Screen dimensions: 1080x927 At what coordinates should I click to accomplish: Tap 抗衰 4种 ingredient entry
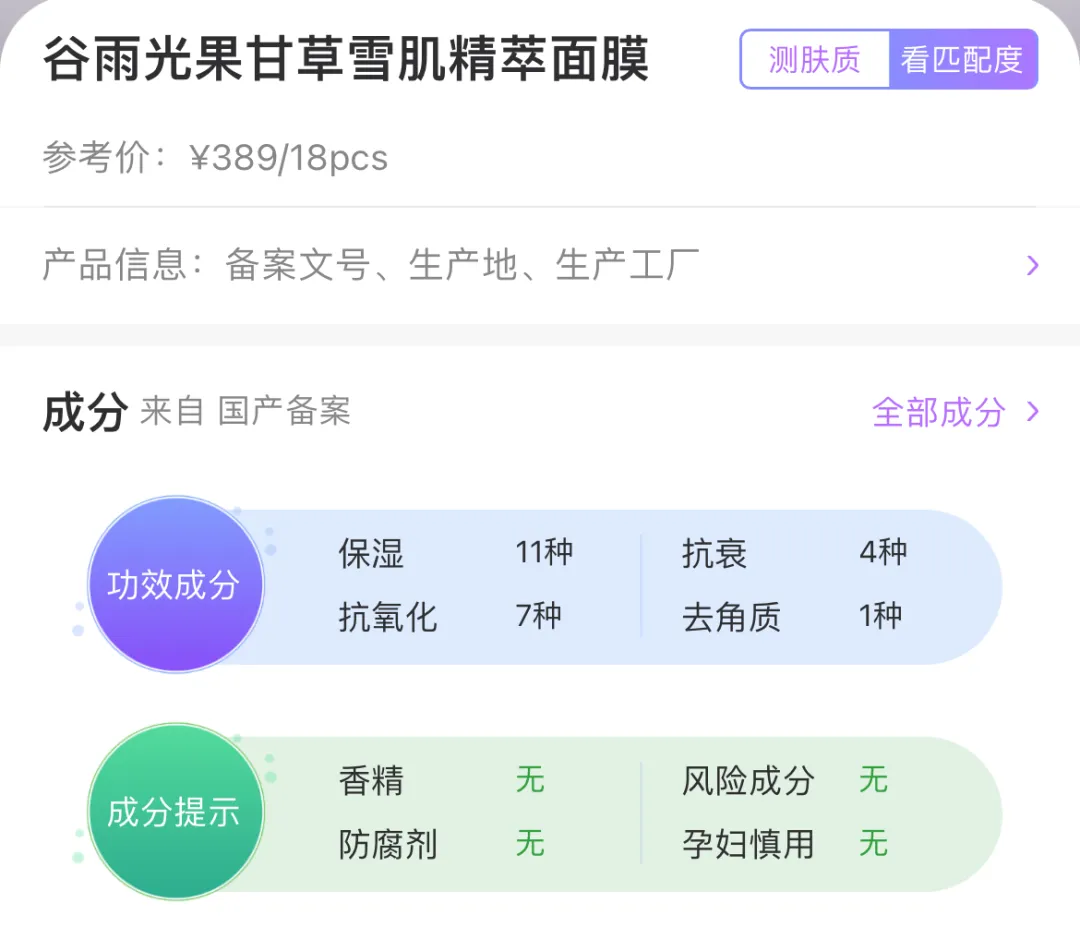[795, 553]
